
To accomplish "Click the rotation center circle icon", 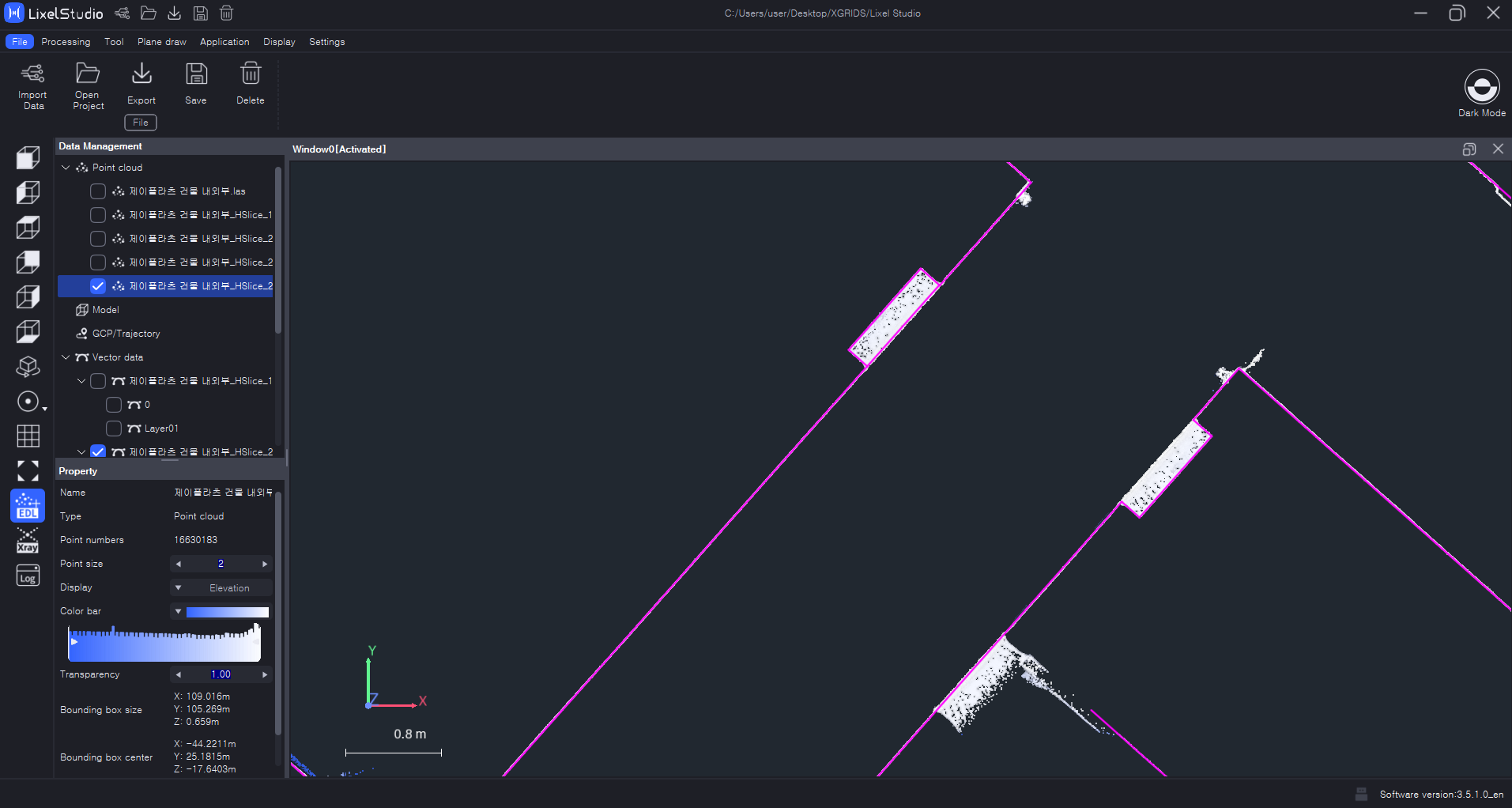I will [x=28, y=402].
